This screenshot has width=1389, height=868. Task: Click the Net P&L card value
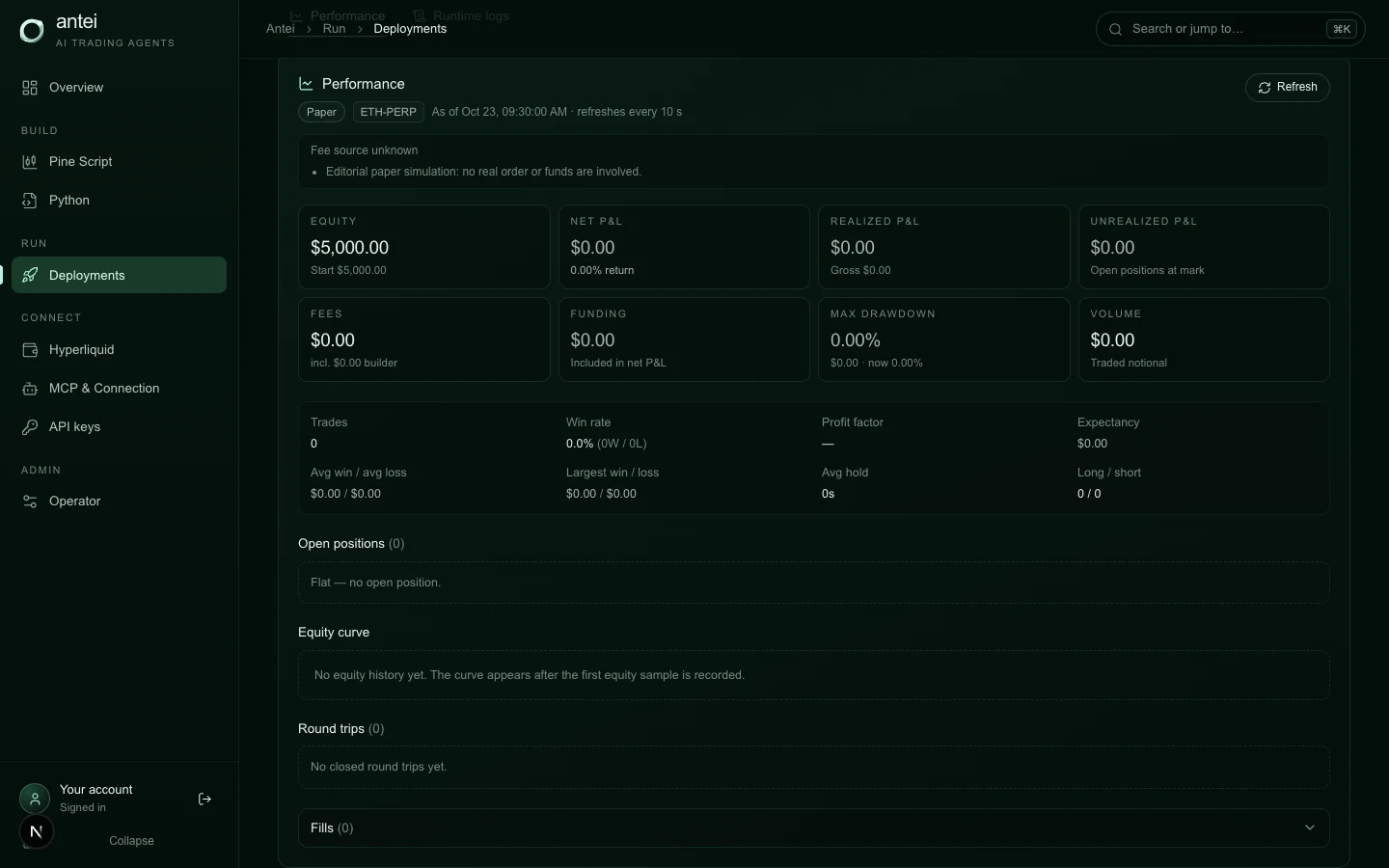(x=592, y=248)
